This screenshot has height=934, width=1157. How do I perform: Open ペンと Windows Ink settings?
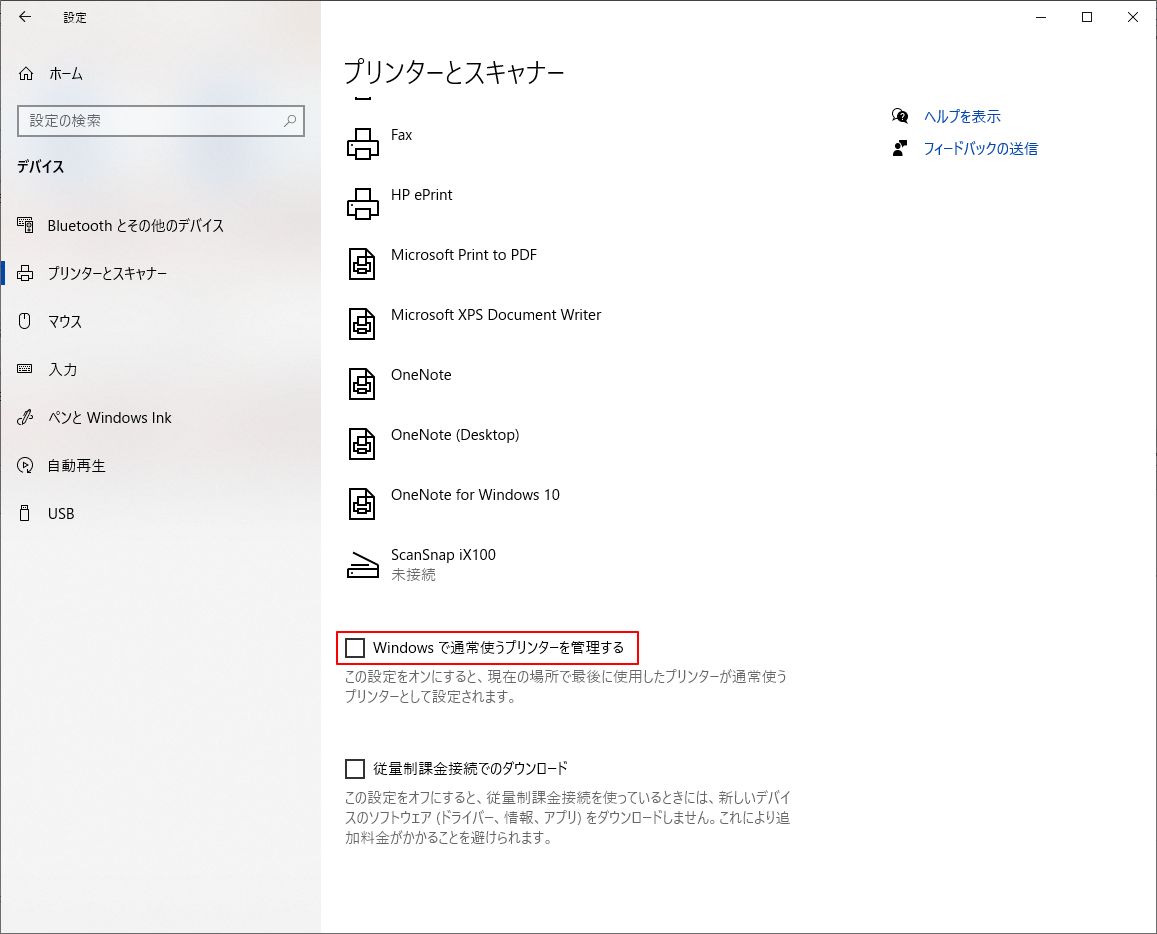[x=109, y=418]
